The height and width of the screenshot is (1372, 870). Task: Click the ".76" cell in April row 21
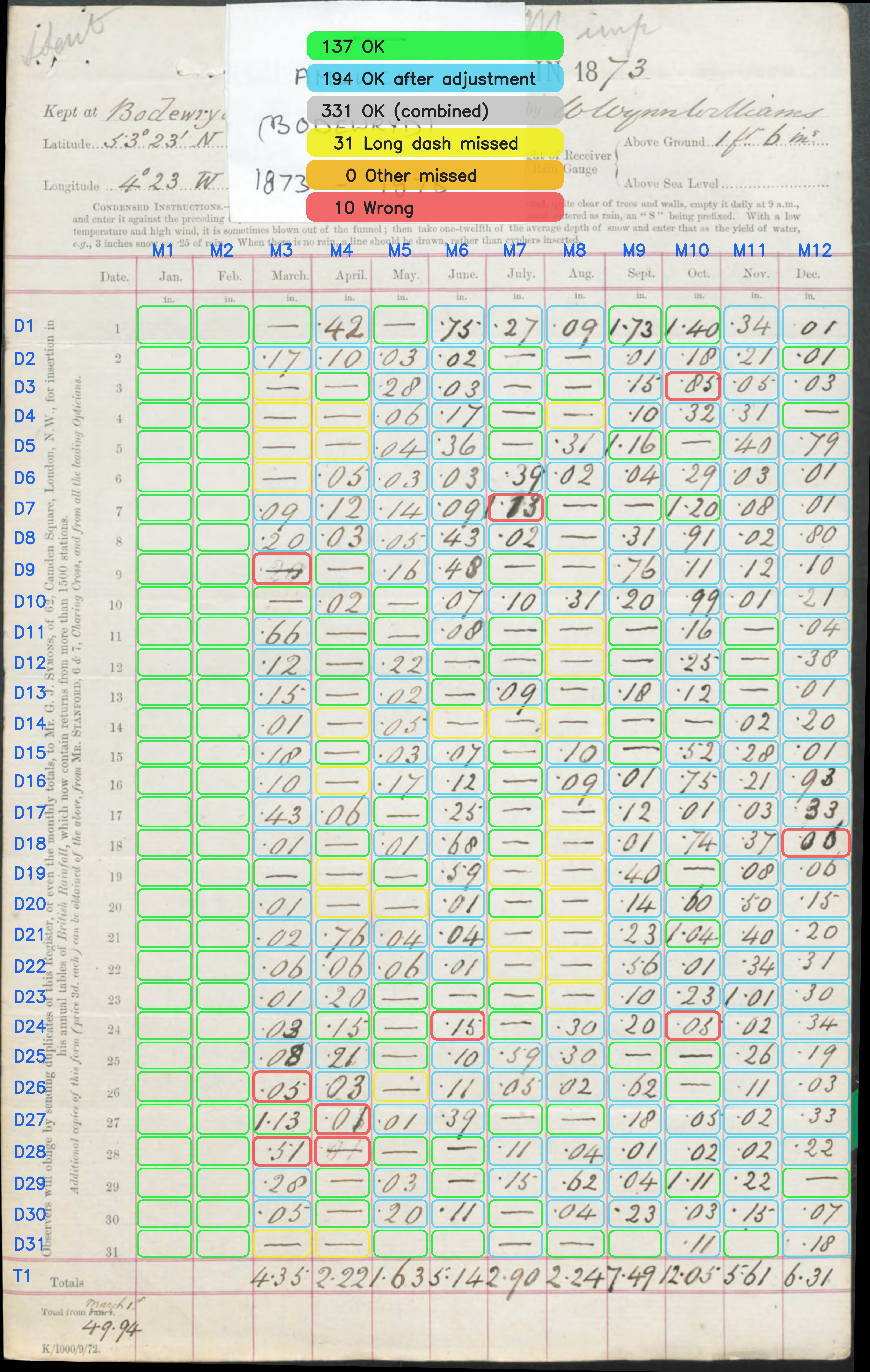click(x=342, y=934)
